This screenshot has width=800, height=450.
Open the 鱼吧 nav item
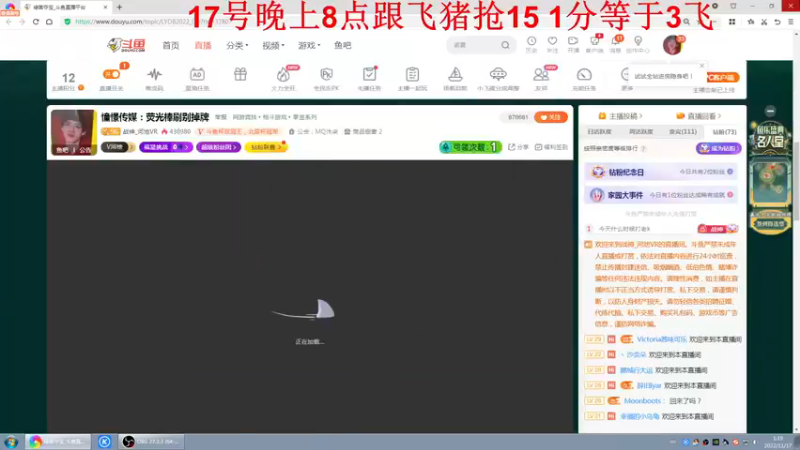[x=342, y=45]
